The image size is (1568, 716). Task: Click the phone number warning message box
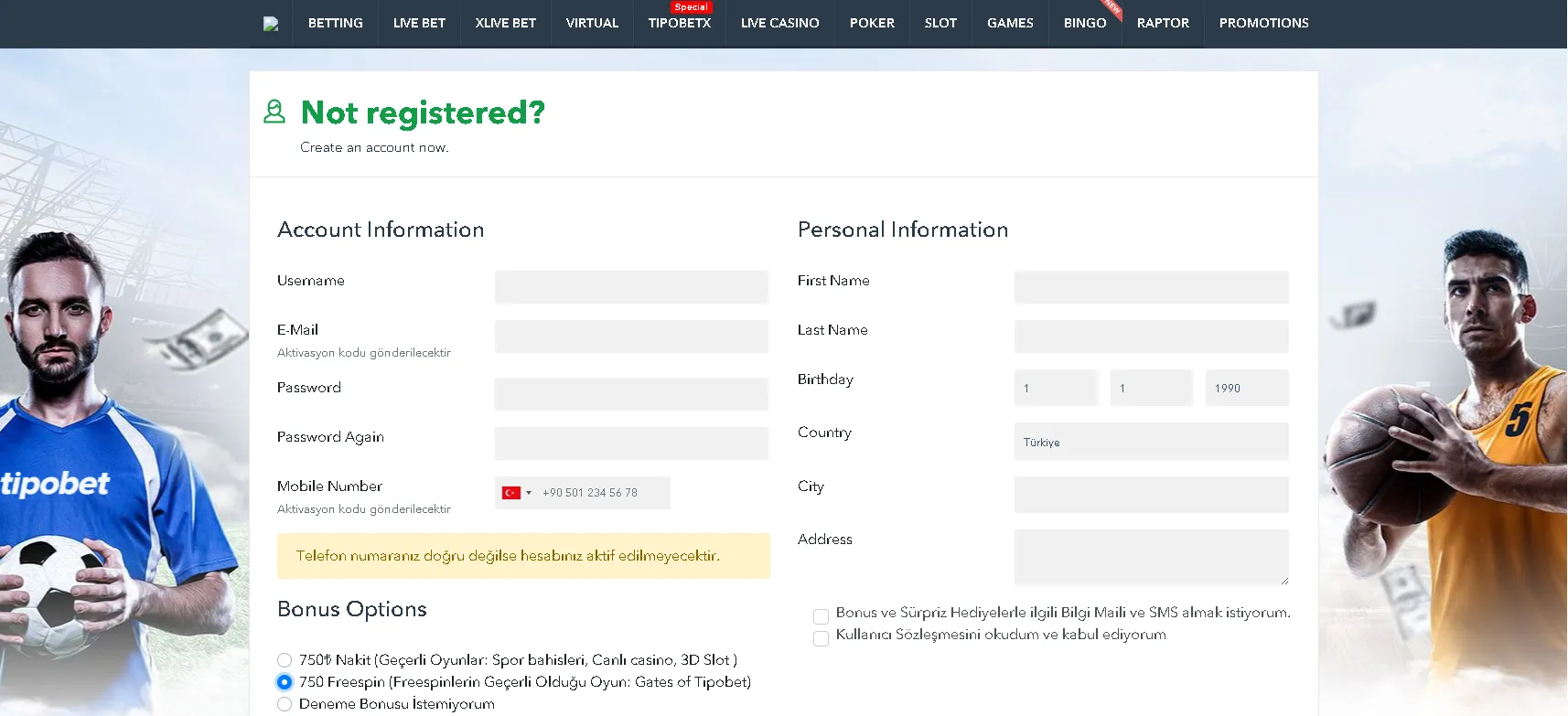pyautogui.click(x=523, y=556)
